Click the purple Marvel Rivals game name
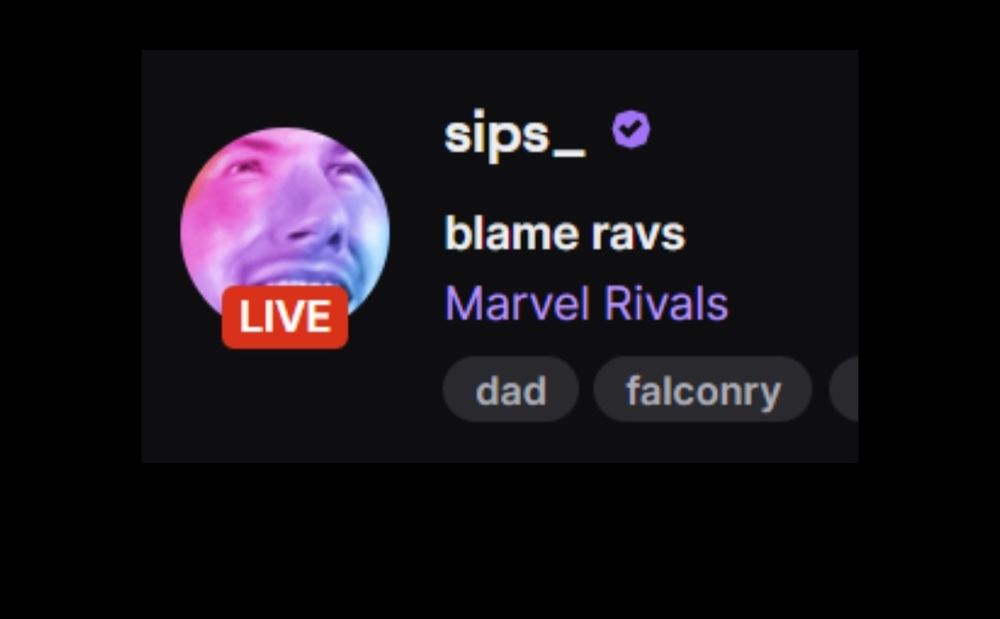The image size is (1000, 619). pyautogui.click(x=586, y=303)
